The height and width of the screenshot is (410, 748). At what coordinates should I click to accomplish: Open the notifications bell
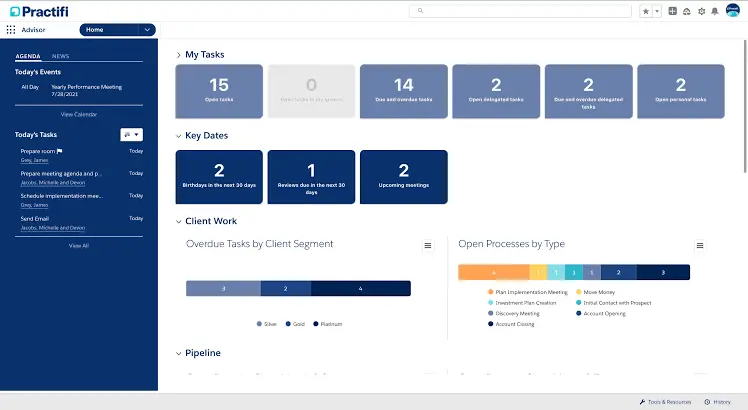click(x=715, y=11)
